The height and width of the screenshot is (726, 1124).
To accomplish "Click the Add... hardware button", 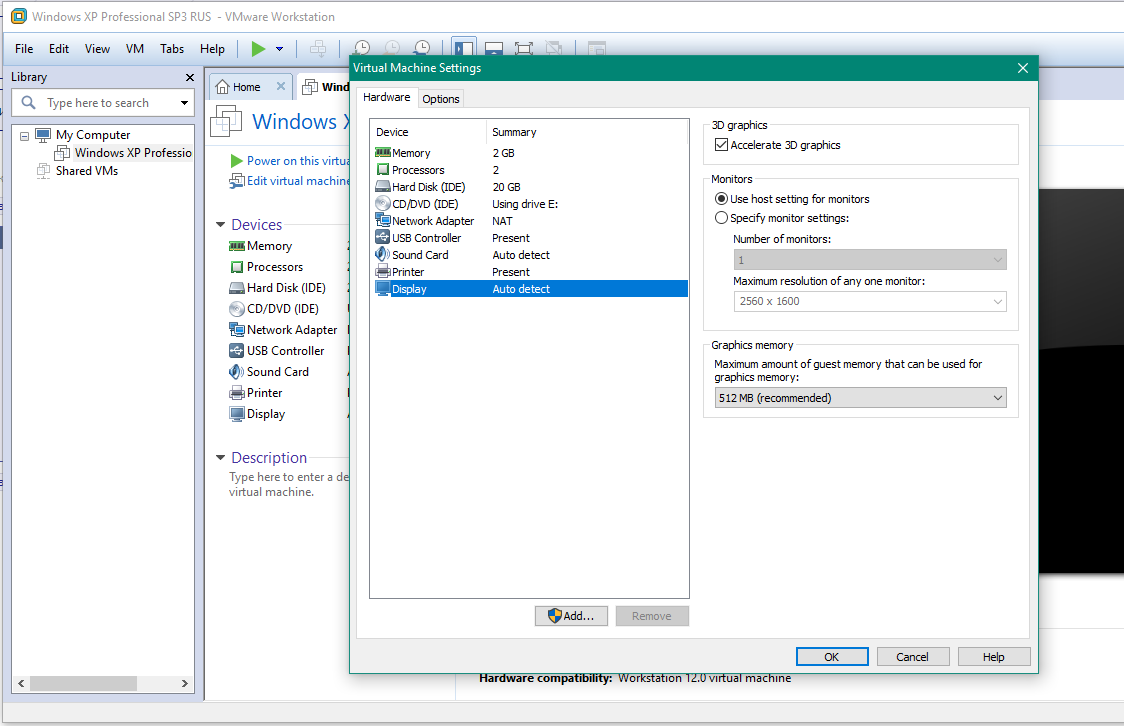I will click(570, 616).
